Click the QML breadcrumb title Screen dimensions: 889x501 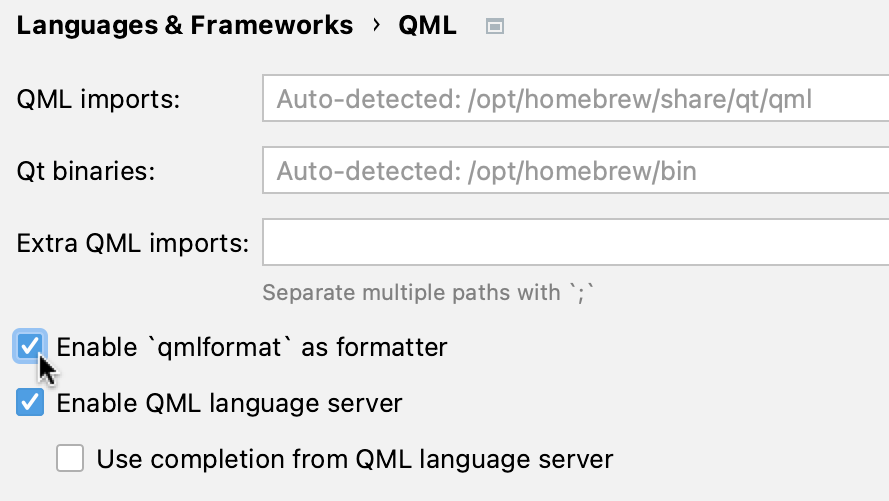tap(427, 26)
